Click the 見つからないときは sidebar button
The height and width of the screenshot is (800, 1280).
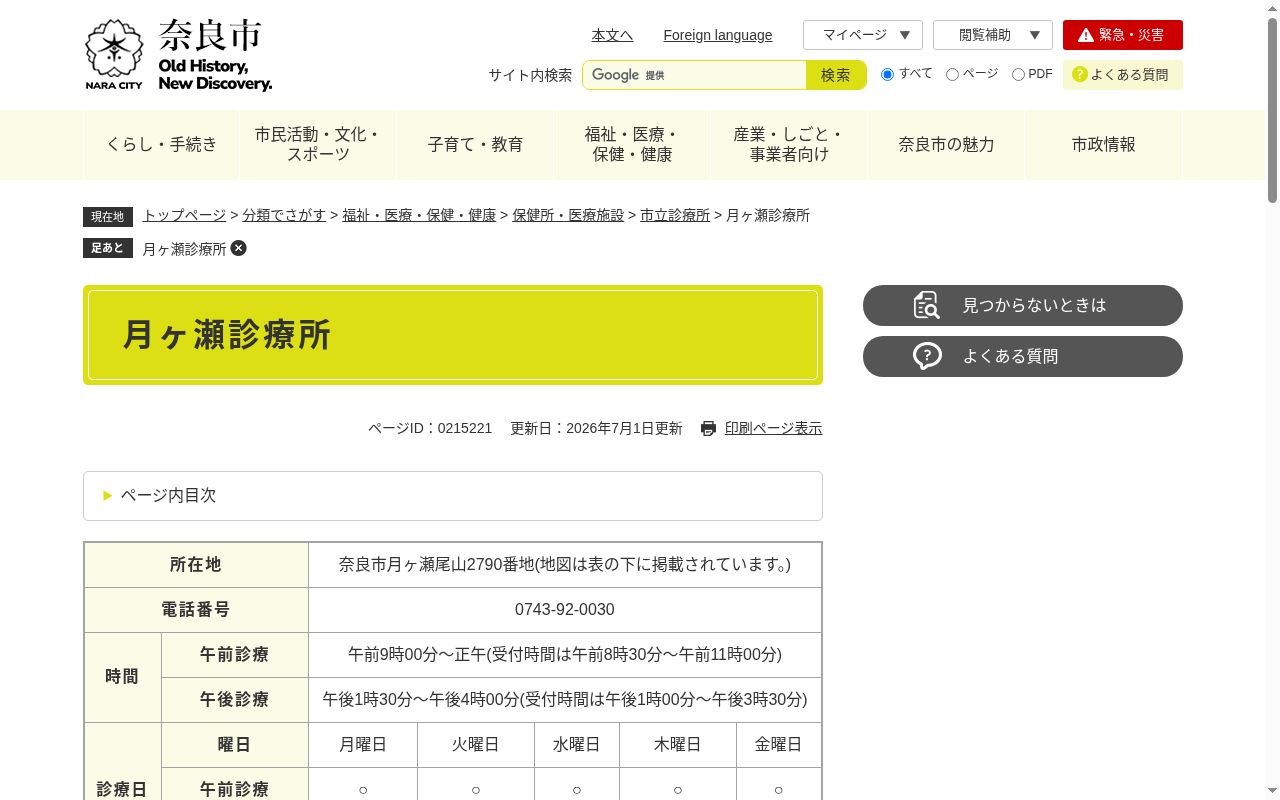(1023, 305)
